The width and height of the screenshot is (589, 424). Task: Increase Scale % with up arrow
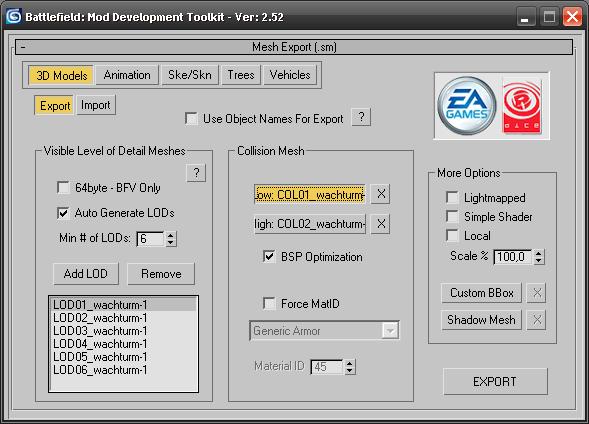pyautogui.click(x=539, y=253)
